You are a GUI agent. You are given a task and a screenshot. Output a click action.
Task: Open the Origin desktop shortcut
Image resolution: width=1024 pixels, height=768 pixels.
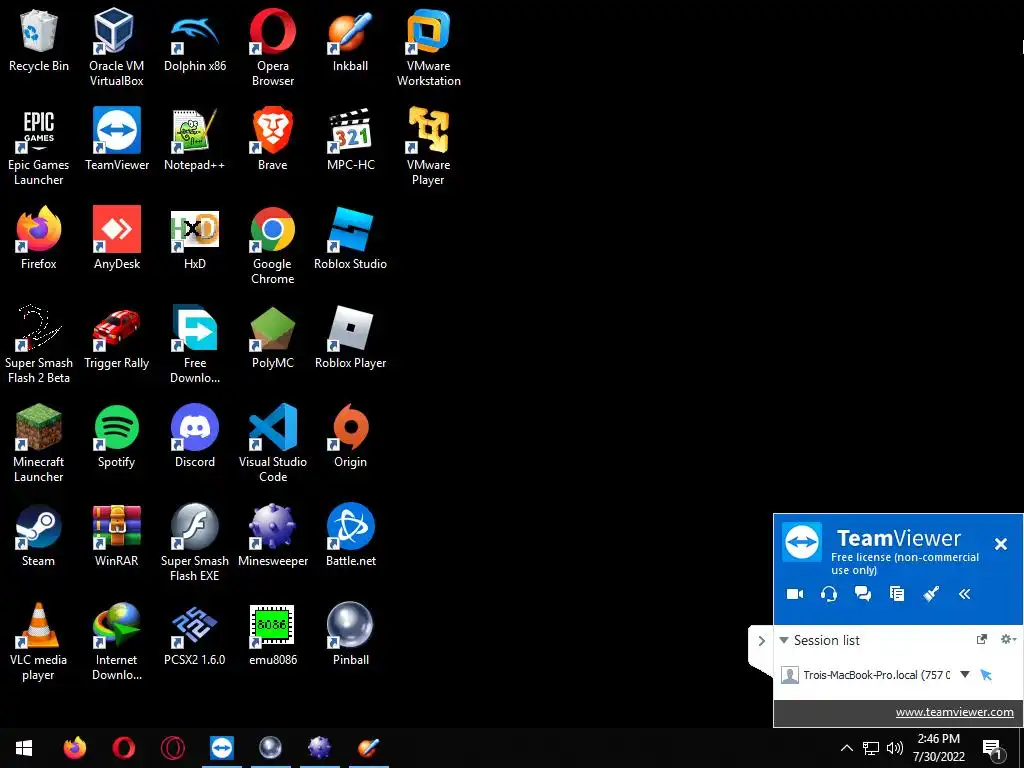coord(351,437)
